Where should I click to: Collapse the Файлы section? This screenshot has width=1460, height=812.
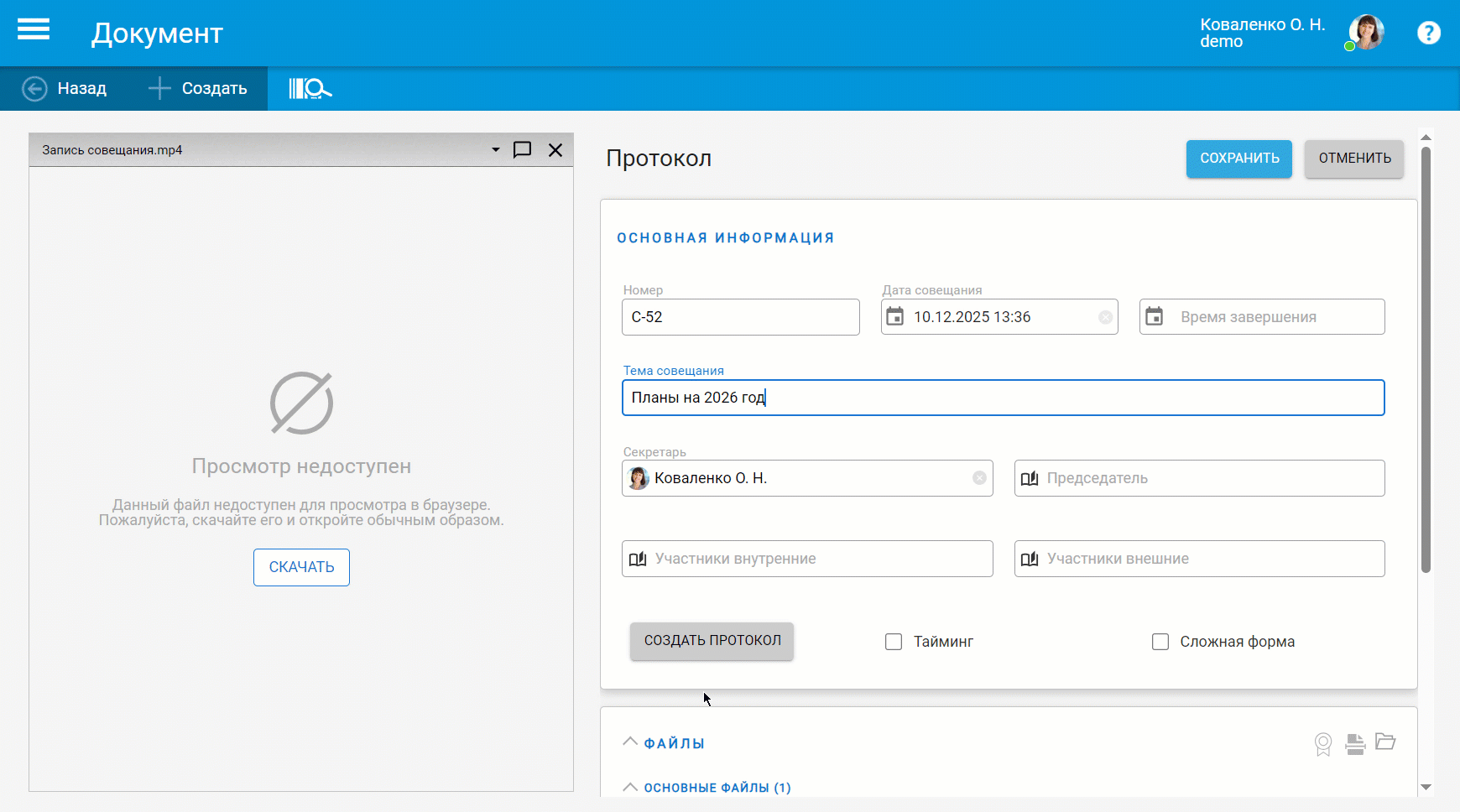630,742
